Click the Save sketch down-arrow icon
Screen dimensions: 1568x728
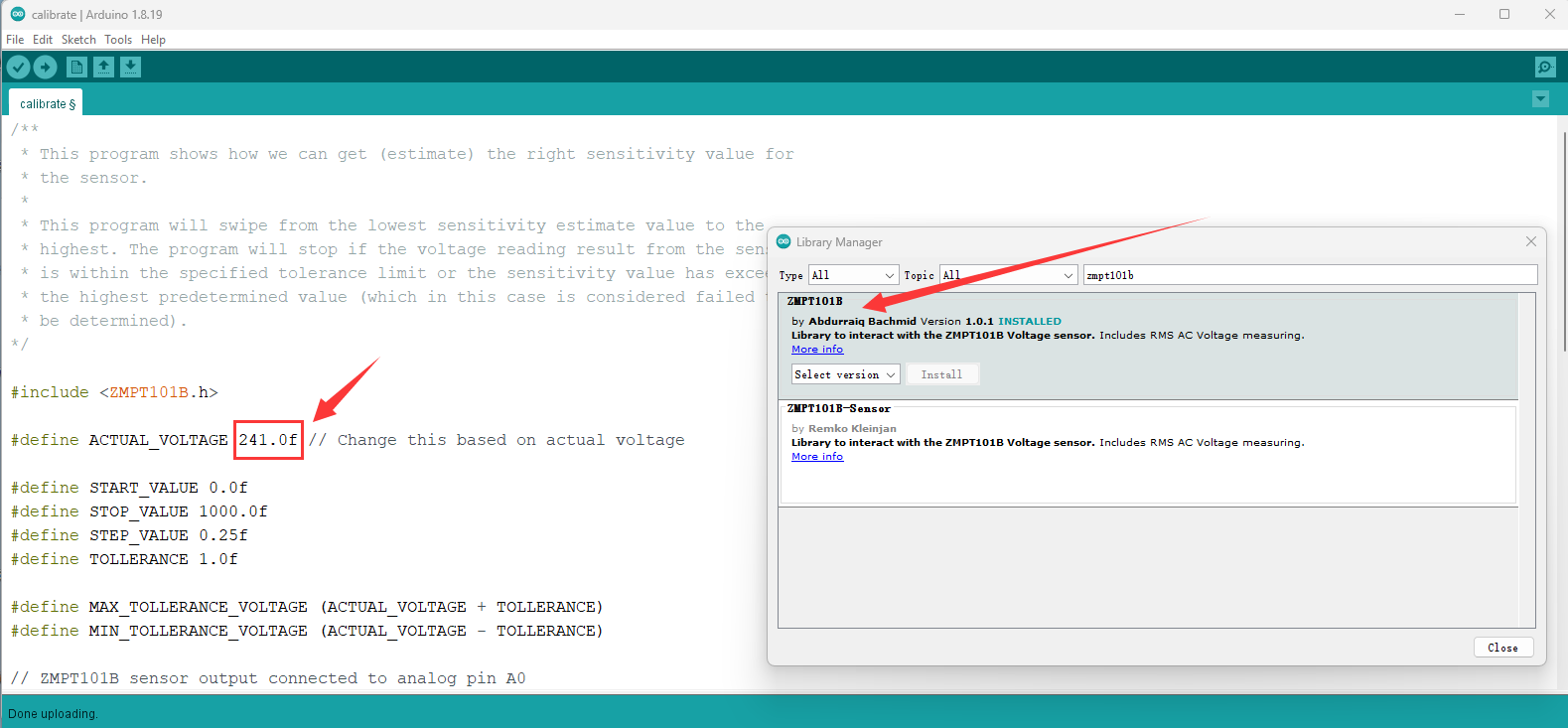click(130, 67)
